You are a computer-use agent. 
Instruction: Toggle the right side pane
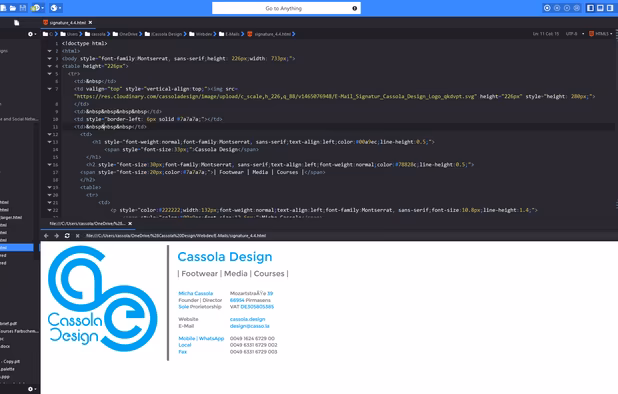610,8
